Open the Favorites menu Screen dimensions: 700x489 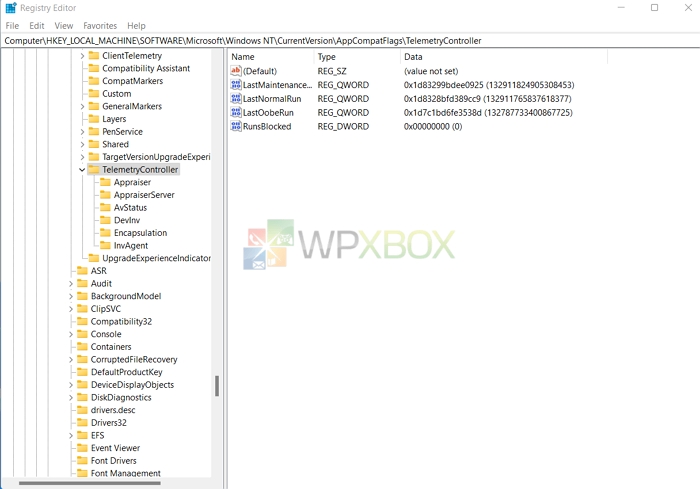[x=100, y=26]
